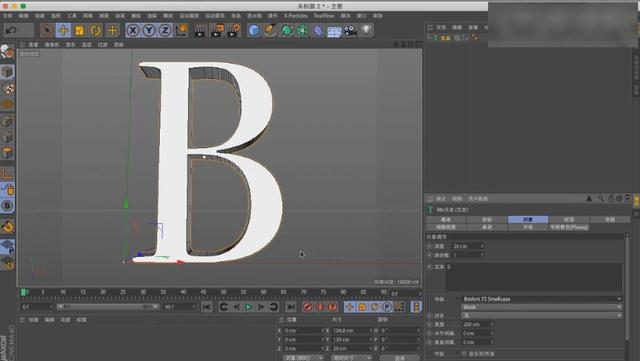Render to Picture Viewer
The image size is (640, 361).
click(x=217, y=30)
